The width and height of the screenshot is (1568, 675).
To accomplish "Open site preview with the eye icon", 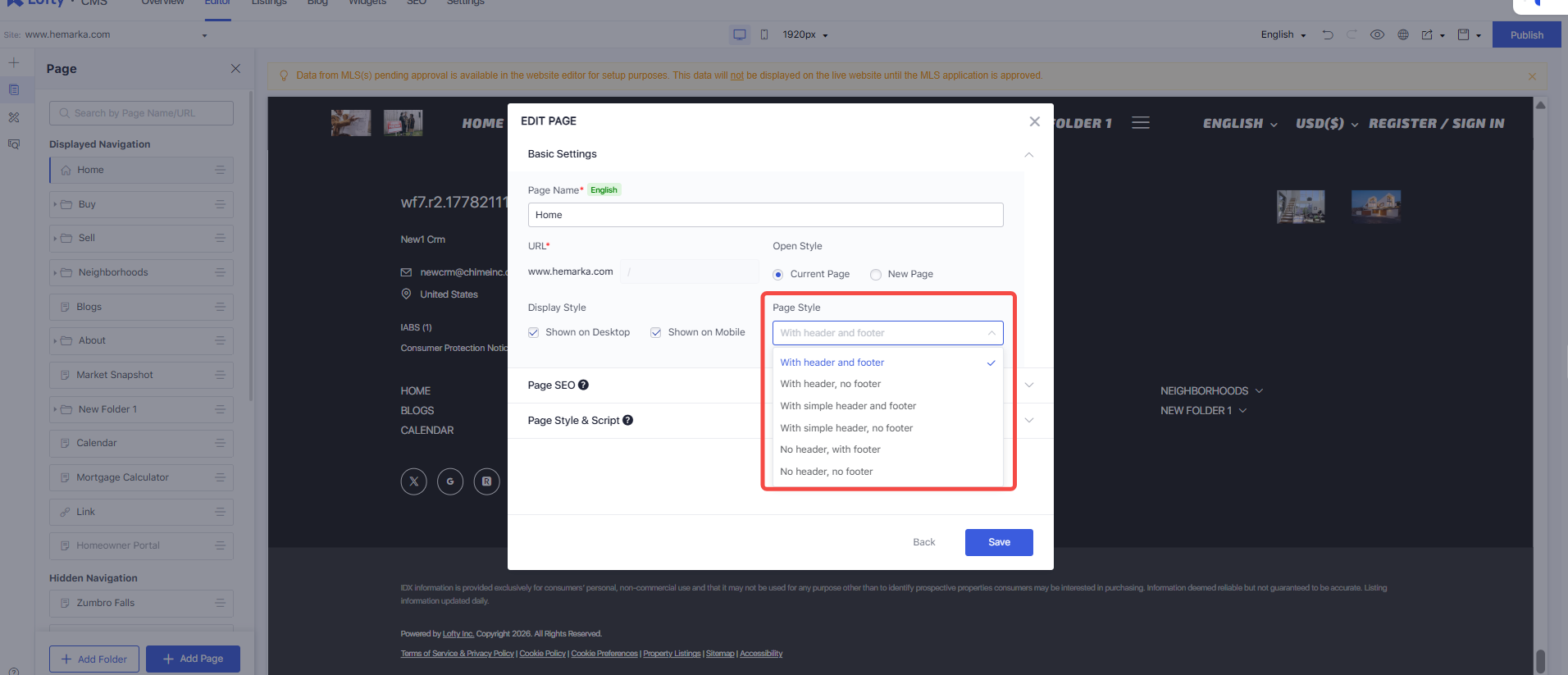I will coord(1377,34).
